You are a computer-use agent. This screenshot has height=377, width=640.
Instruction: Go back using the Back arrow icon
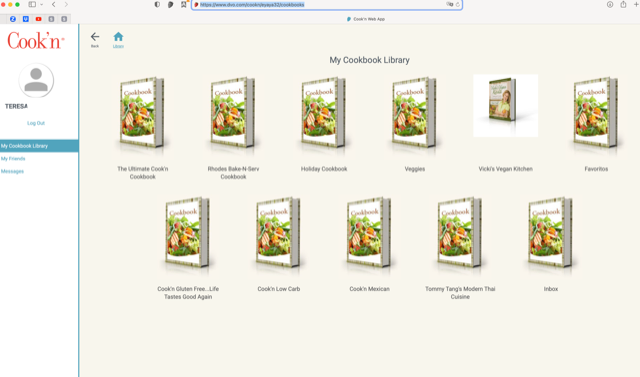95,37
